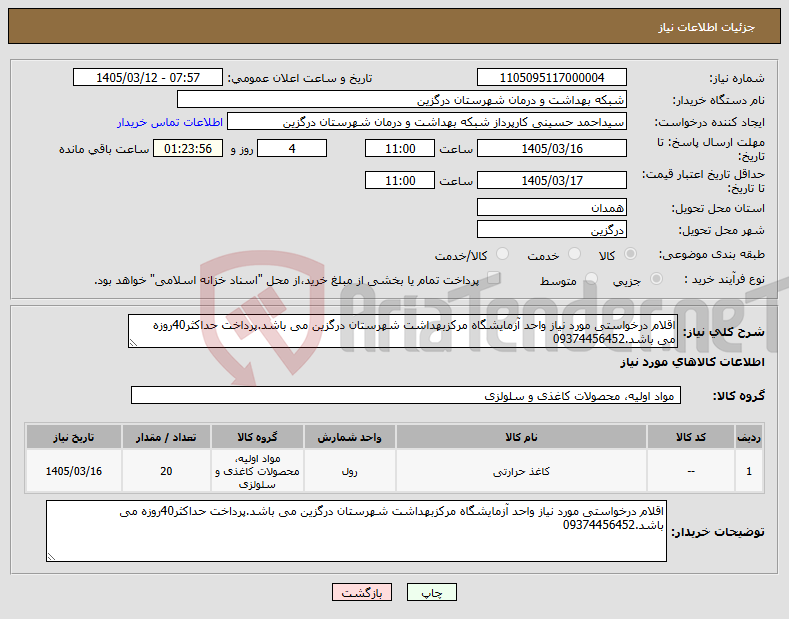This screenshot has height=619, width=789.
Task: Click the تاریخ نیاز column header
Action: coord(73,437)
